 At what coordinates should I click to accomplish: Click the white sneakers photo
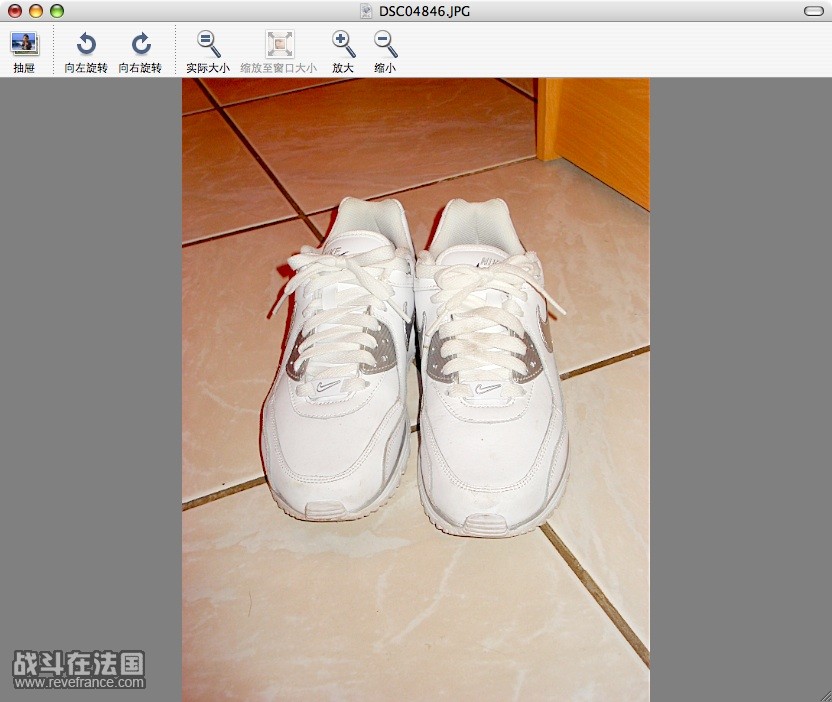click(x=415, y=390)
